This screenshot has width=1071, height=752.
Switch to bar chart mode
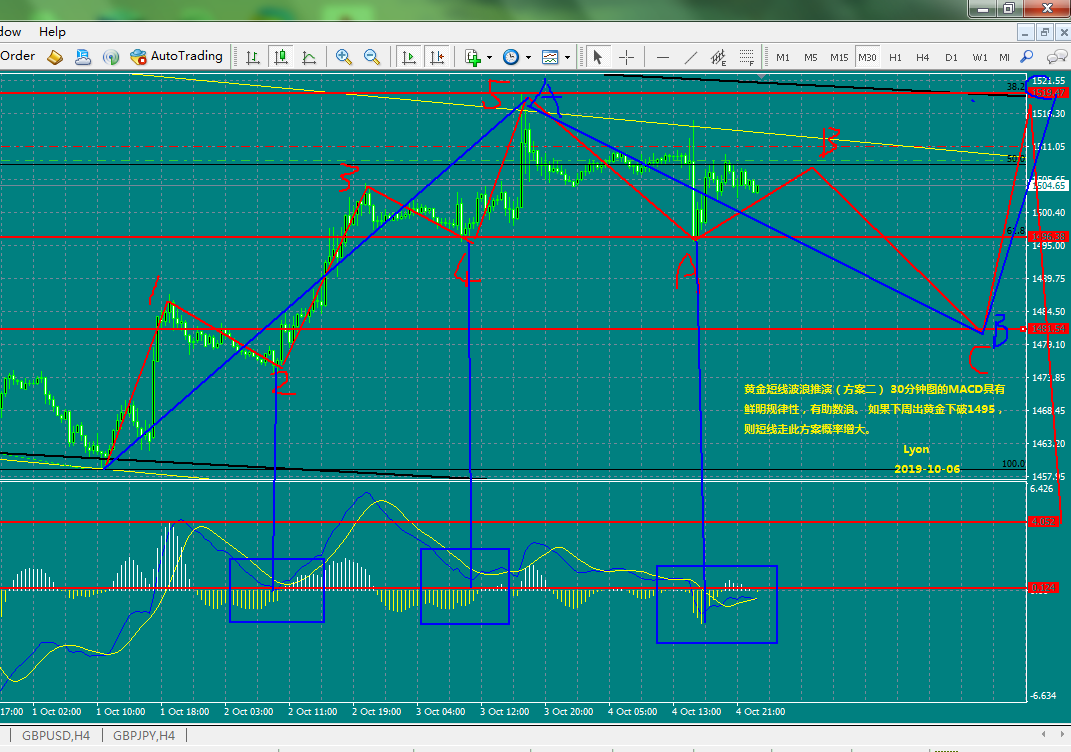253,57
